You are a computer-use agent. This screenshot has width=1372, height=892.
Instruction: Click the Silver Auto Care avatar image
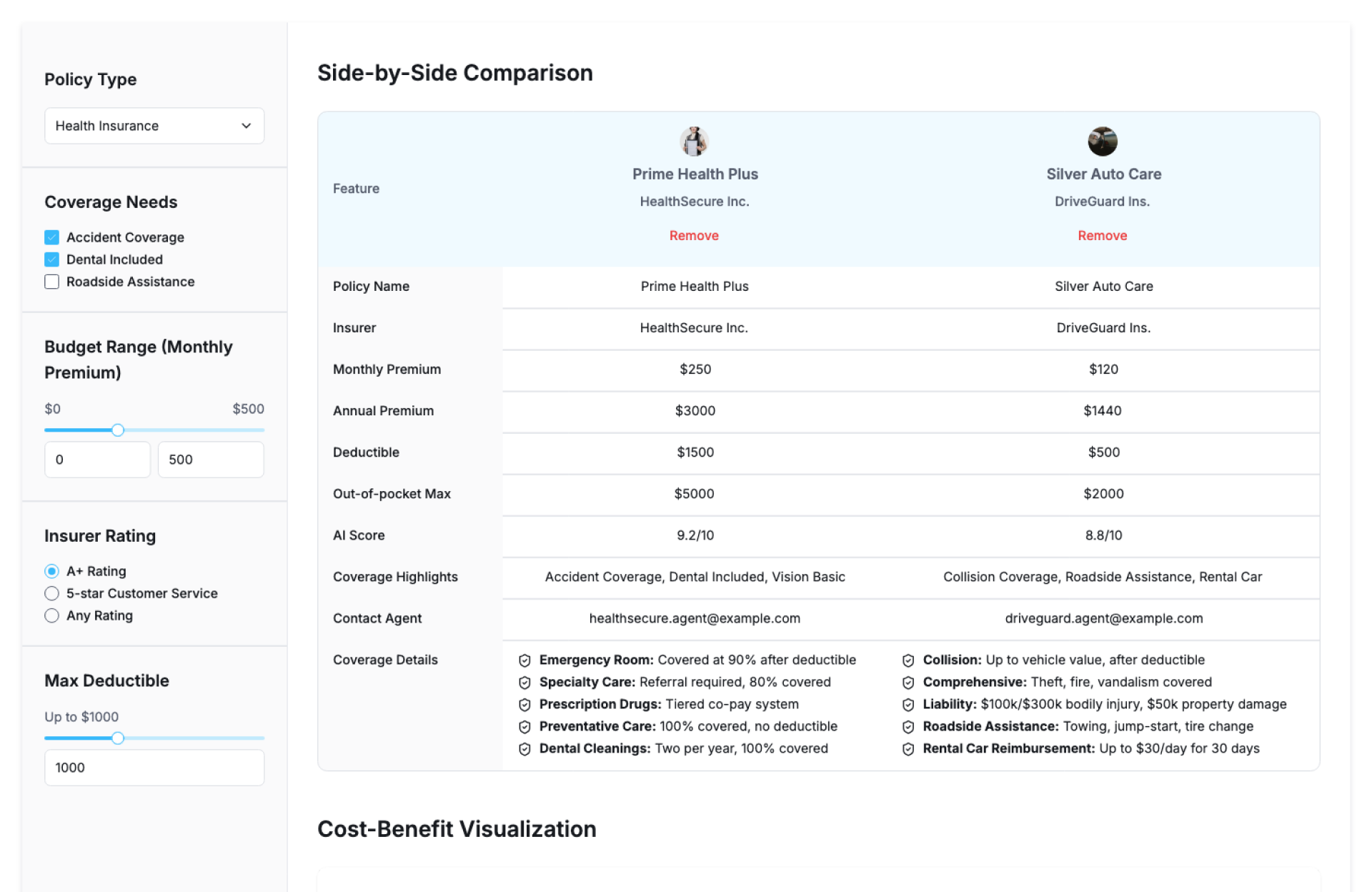coord(1102,141)
